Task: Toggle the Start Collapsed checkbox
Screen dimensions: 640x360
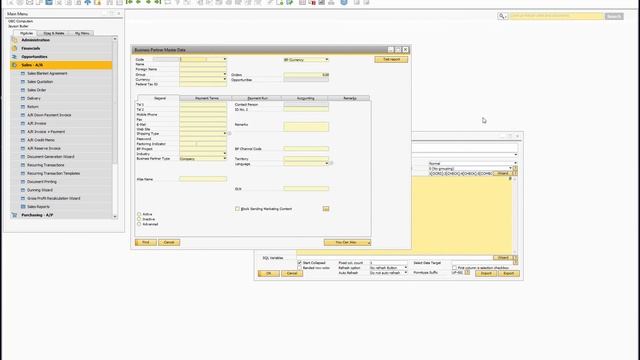Action: pos(300,262)
